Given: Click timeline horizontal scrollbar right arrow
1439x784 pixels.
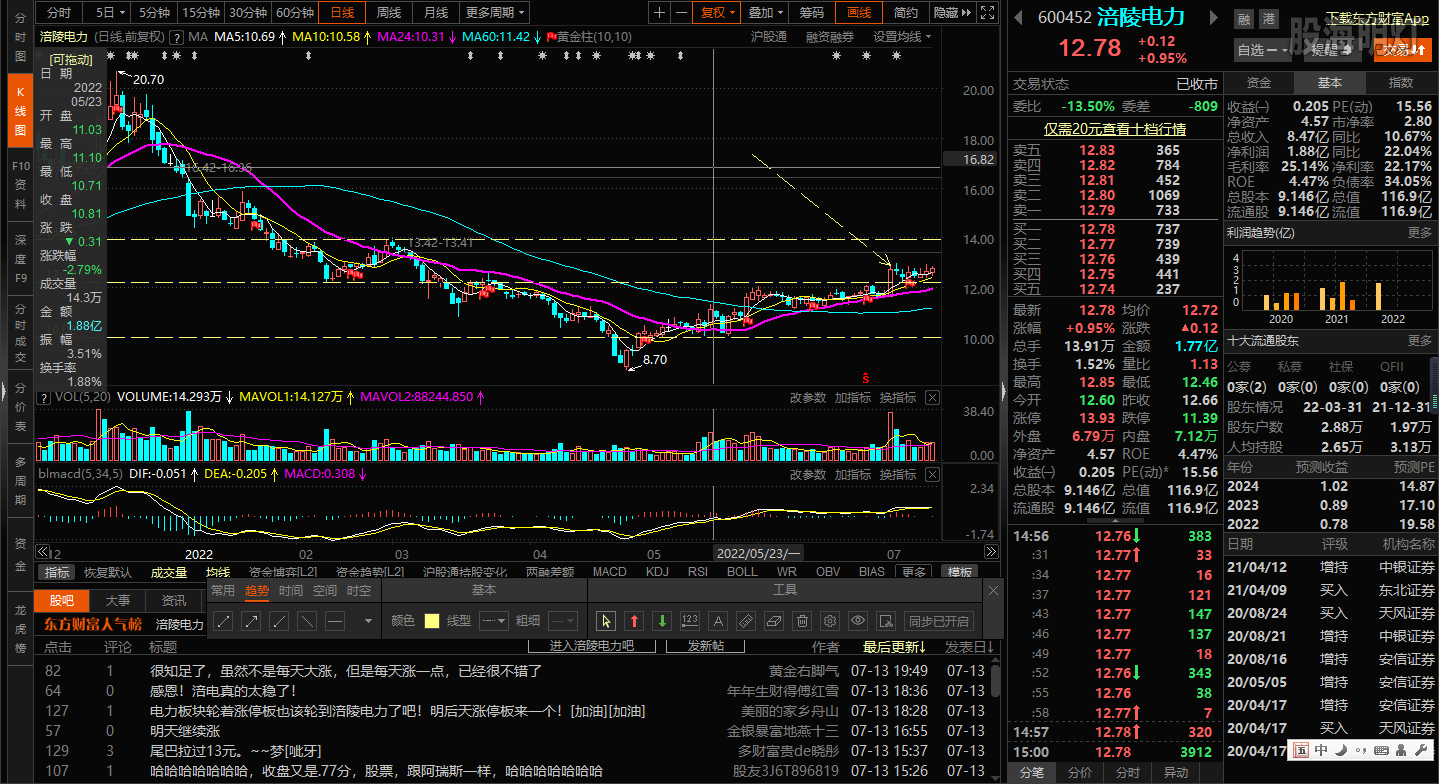Looking at the screenshot, I should tap(991, 552).
